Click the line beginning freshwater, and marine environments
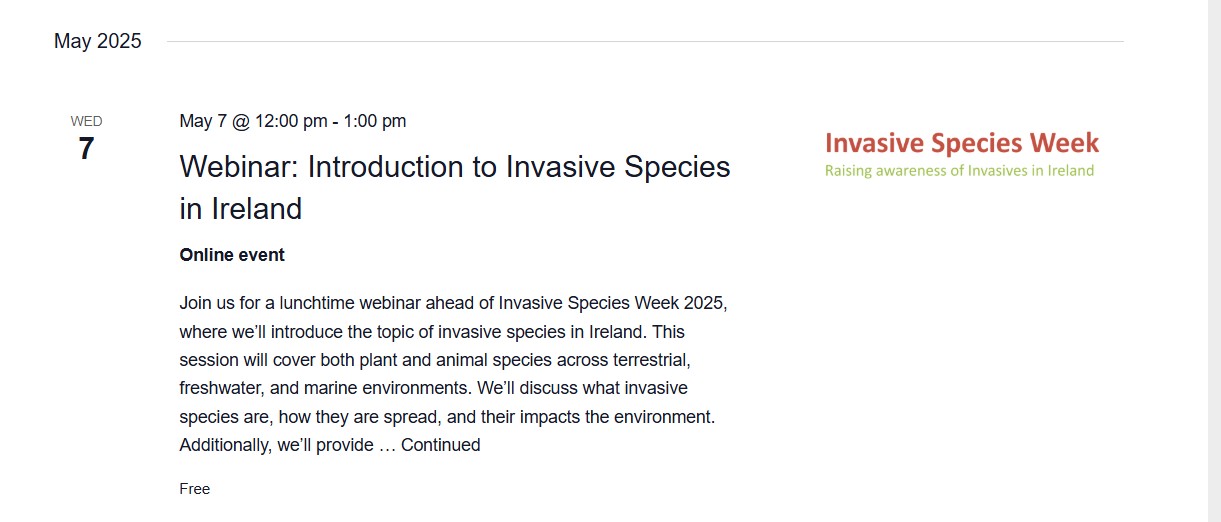The height and width of the screenshot is (522, 1221). [x=433, y=387]
